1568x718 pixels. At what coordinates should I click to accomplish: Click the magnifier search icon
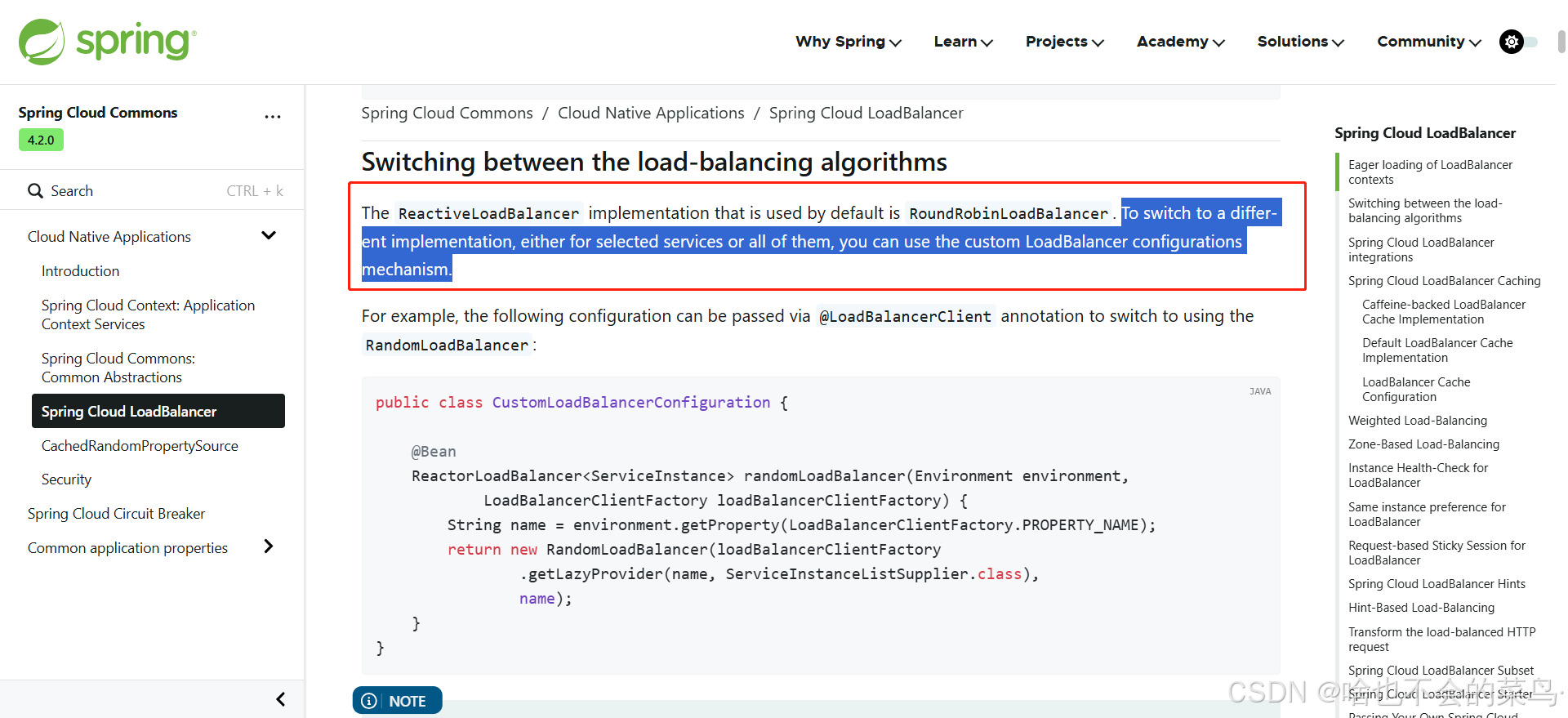[35, 190]
